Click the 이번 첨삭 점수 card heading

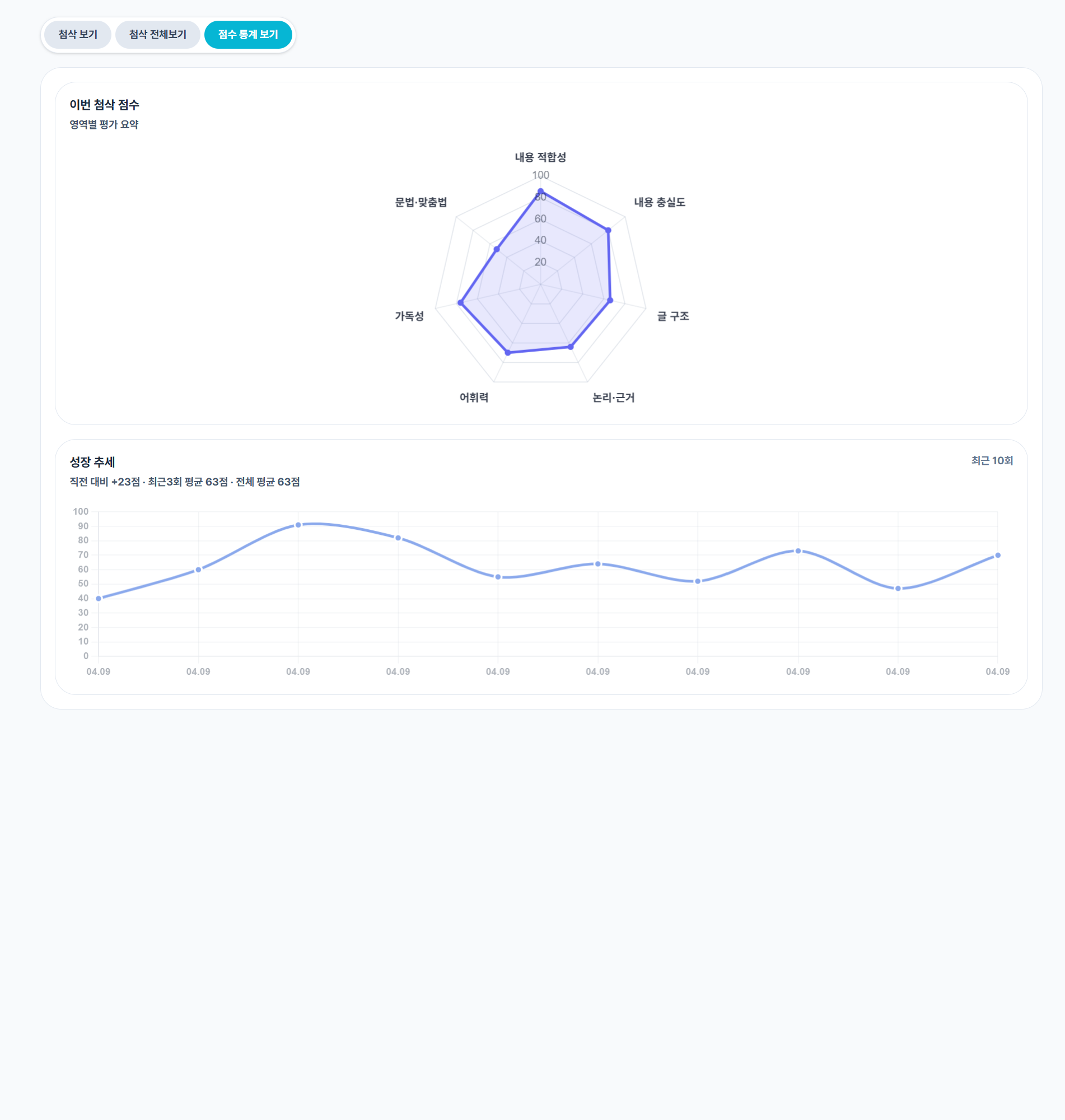(105, 105)
